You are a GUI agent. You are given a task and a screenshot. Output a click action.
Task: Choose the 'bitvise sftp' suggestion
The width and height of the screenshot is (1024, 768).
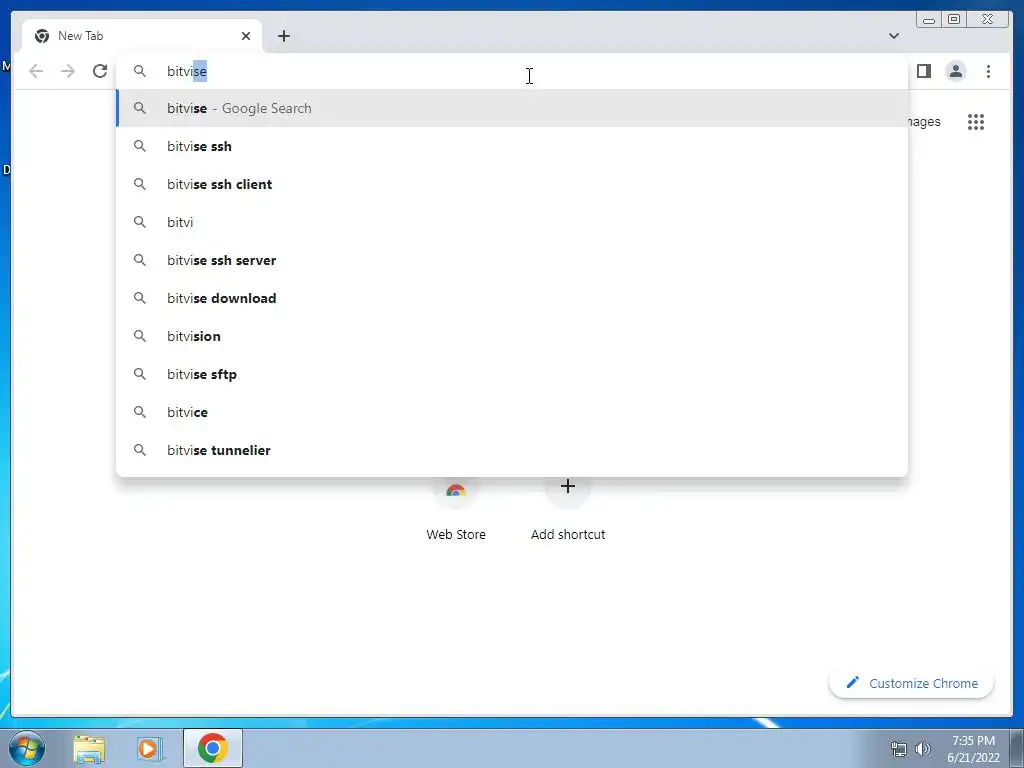(512, 374)
